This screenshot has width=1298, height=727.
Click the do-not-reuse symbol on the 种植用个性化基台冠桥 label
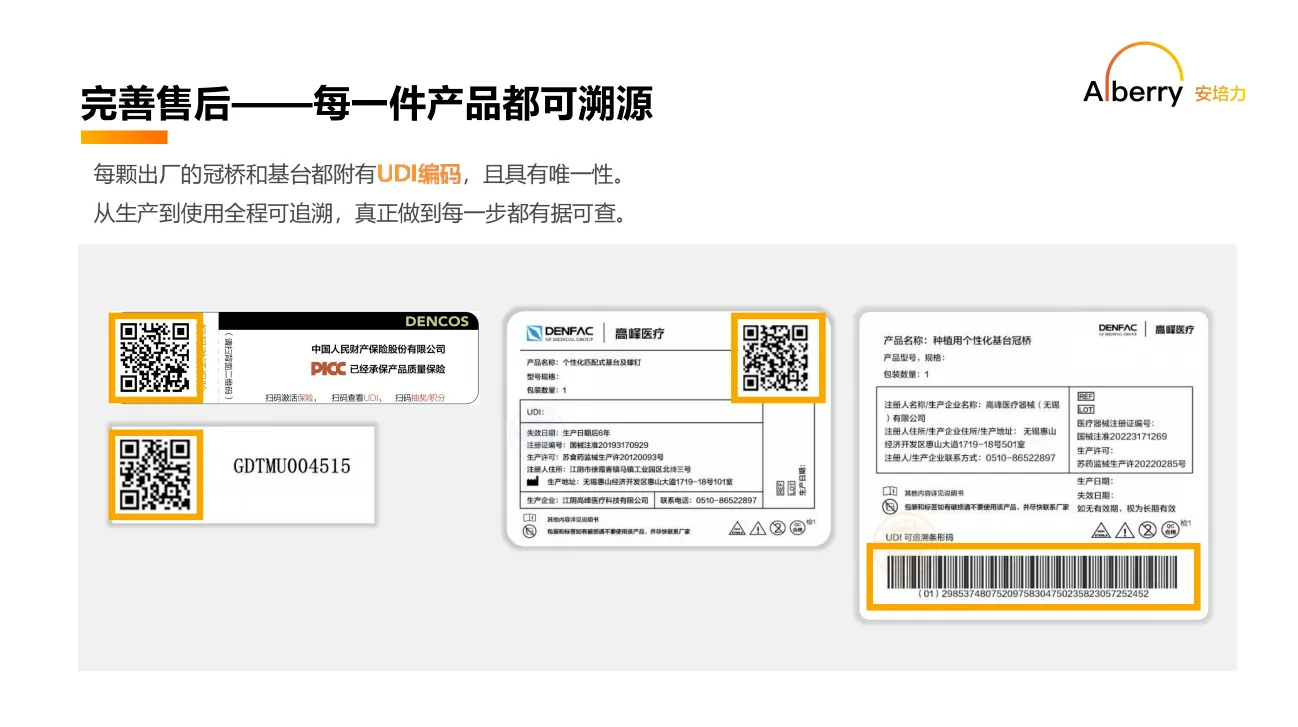click(x=1148, y=531)
